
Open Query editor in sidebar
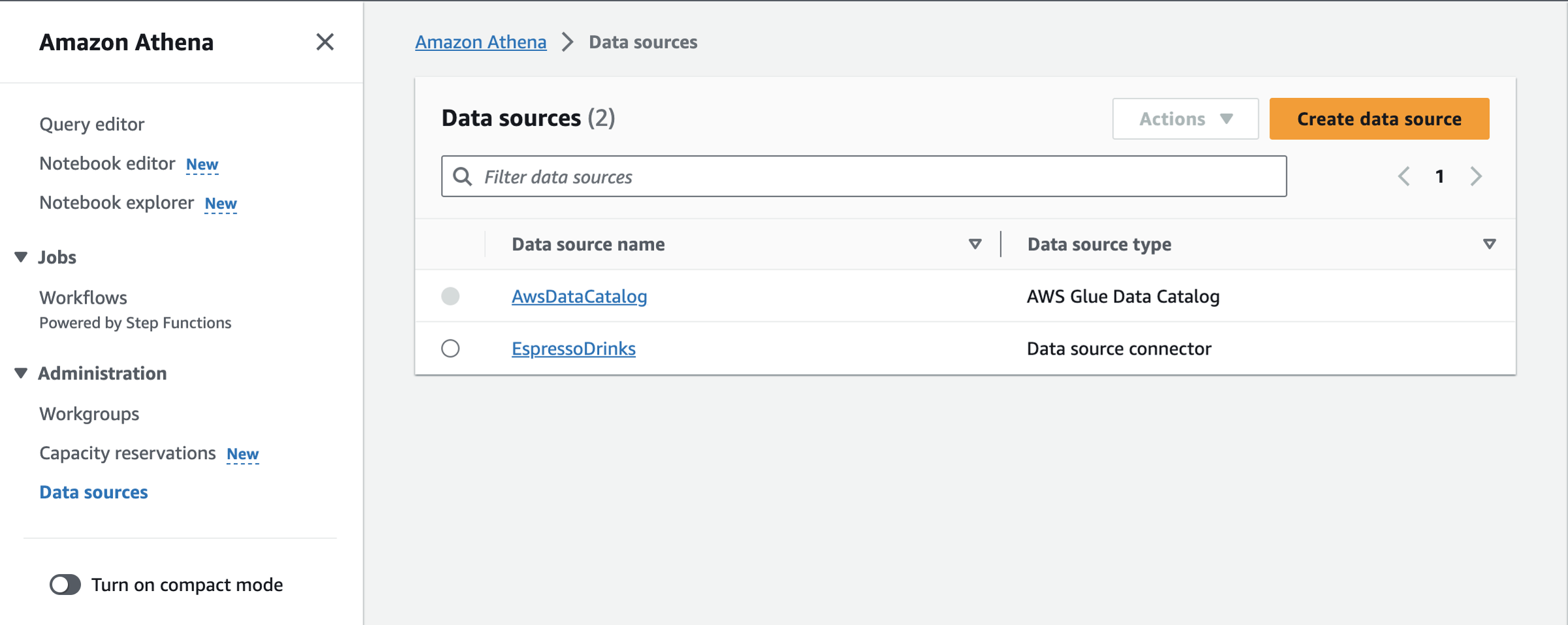(91, 124)
